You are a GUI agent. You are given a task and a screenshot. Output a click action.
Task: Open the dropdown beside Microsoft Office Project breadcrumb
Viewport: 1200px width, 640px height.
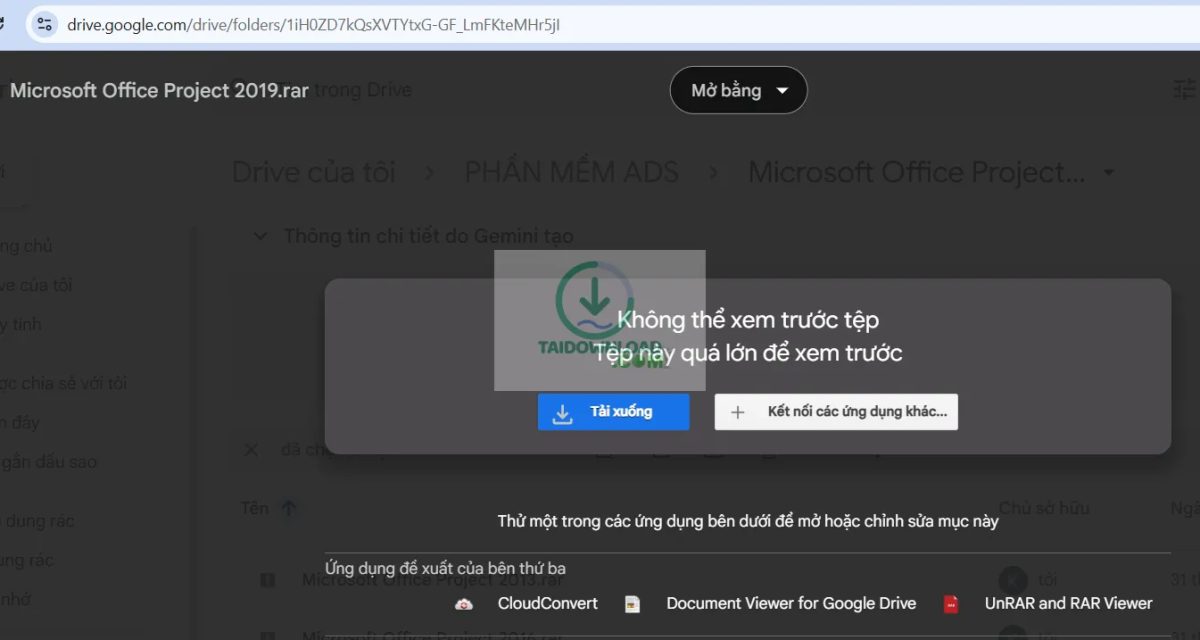point(1108,171)
